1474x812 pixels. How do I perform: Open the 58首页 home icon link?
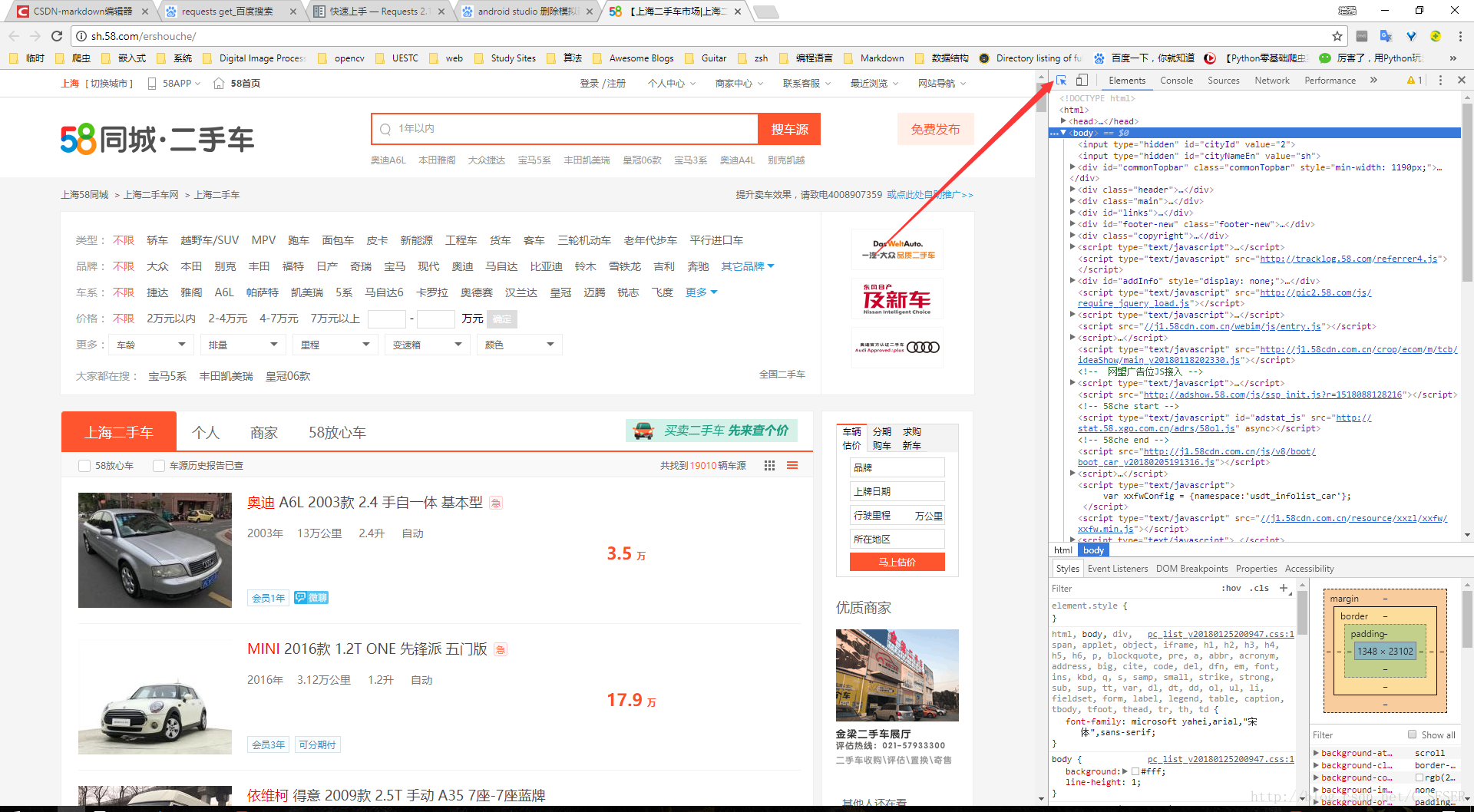pyautogui.click(x=236, y=84)
